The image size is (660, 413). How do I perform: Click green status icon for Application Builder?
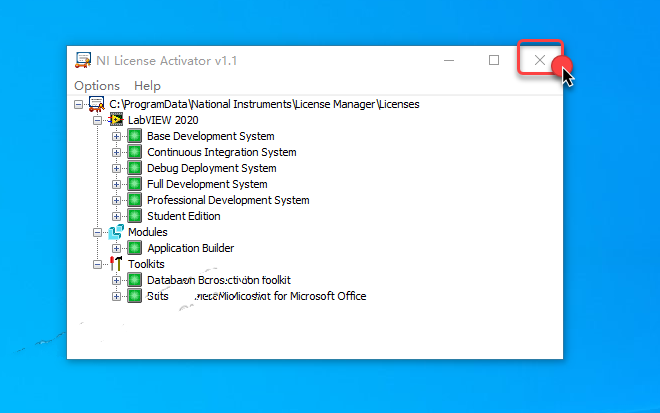pos(135,248)
